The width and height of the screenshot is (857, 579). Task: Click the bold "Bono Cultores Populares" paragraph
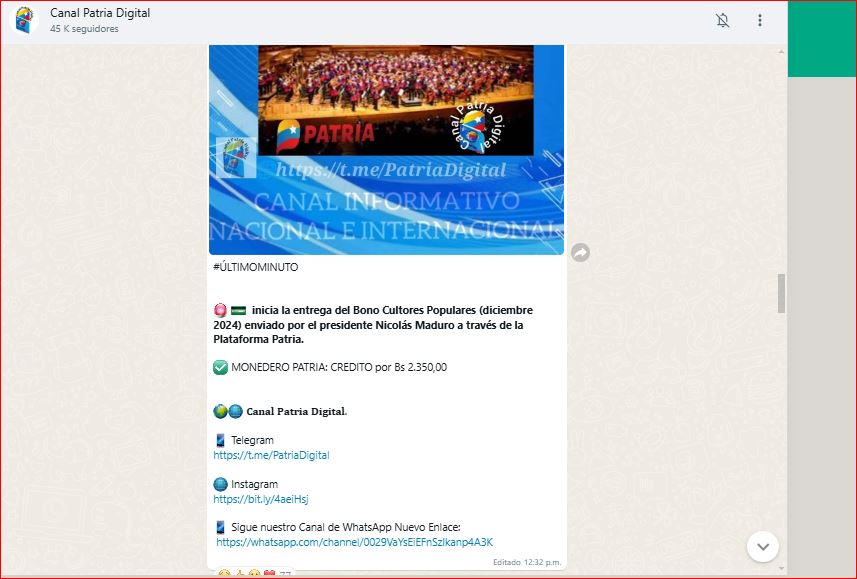tap(373, 324)
